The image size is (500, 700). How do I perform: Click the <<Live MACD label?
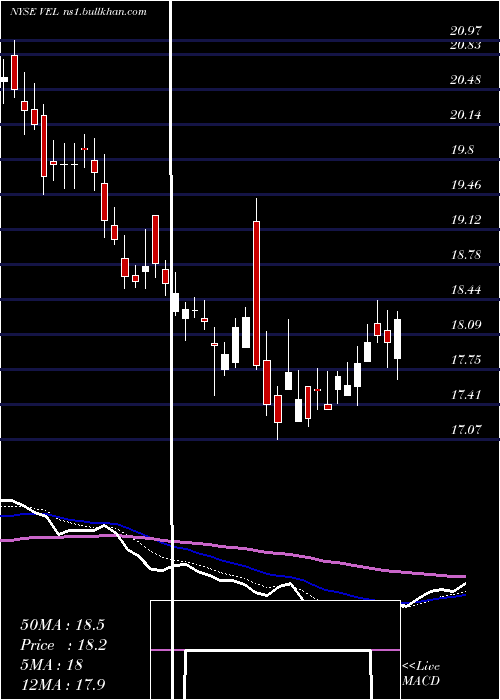421,674
